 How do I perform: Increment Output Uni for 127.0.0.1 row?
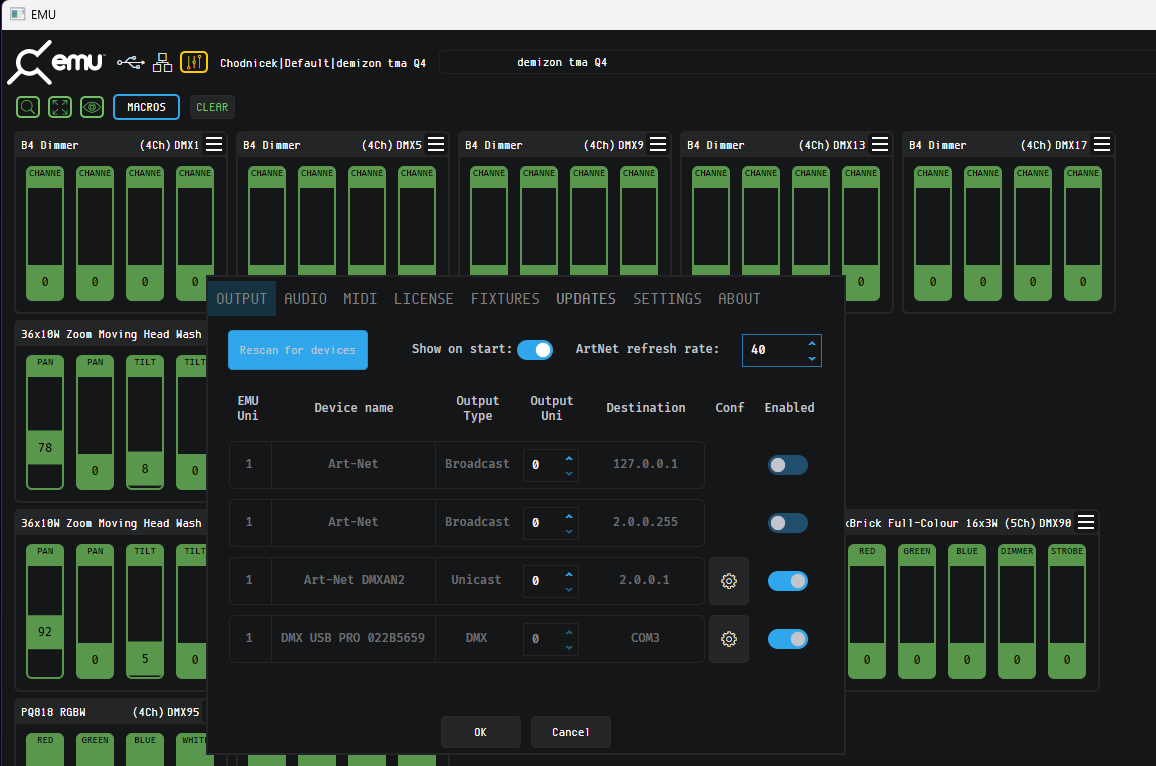[x=569, y=458]
